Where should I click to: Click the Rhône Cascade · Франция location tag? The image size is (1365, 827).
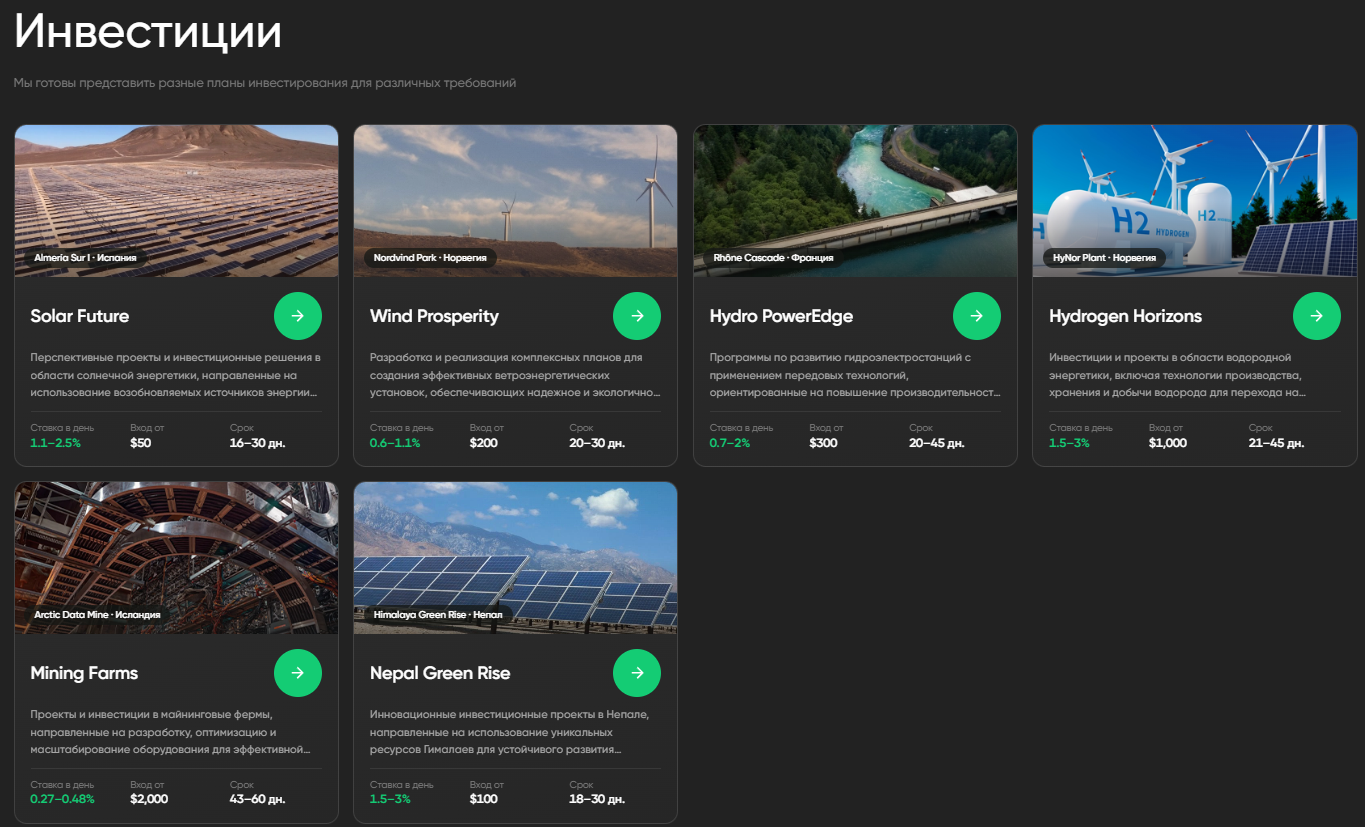[773, 258]
